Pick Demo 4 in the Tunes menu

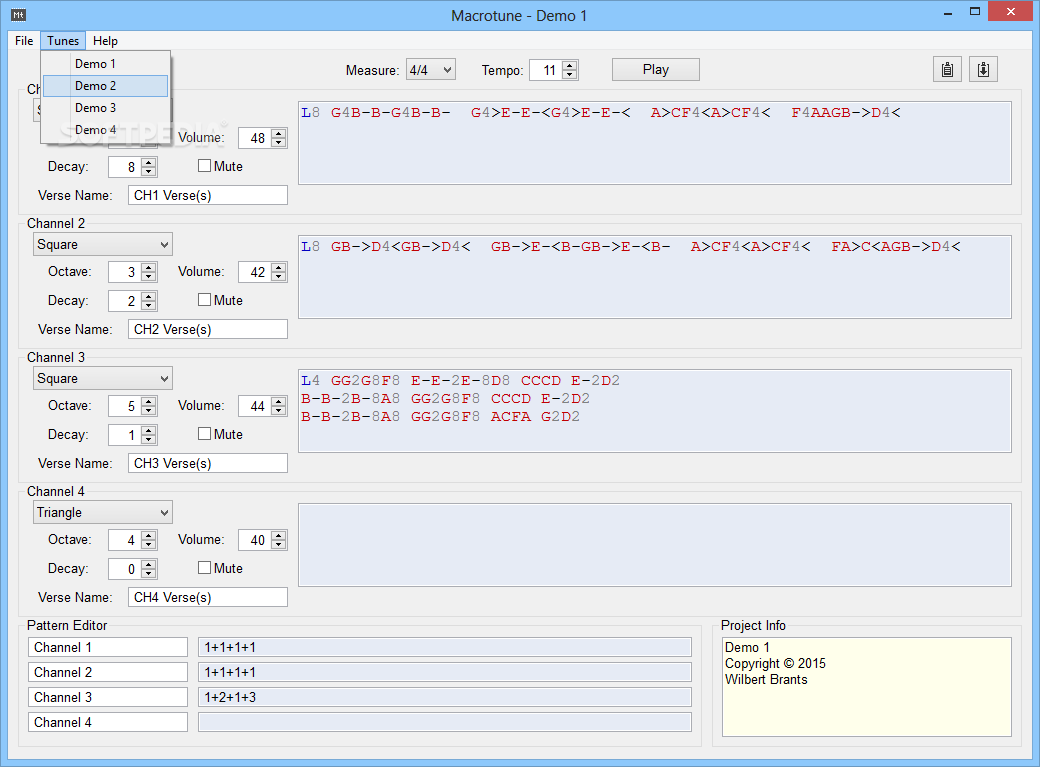click(x=105, y=129)
